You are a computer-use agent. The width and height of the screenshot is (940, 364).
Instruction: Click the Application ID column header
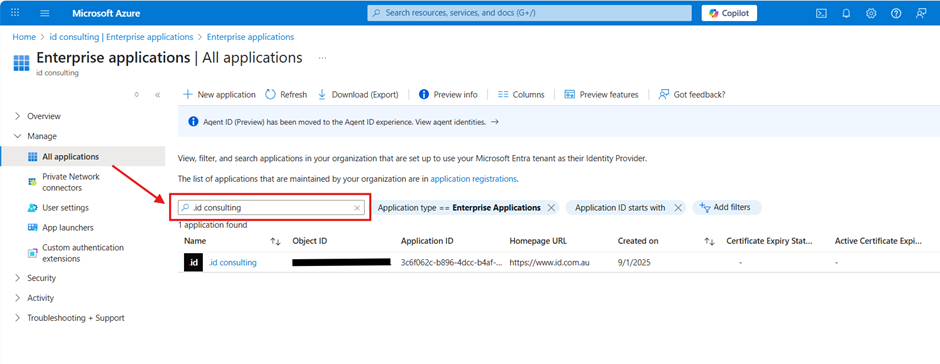click(427, 241)
